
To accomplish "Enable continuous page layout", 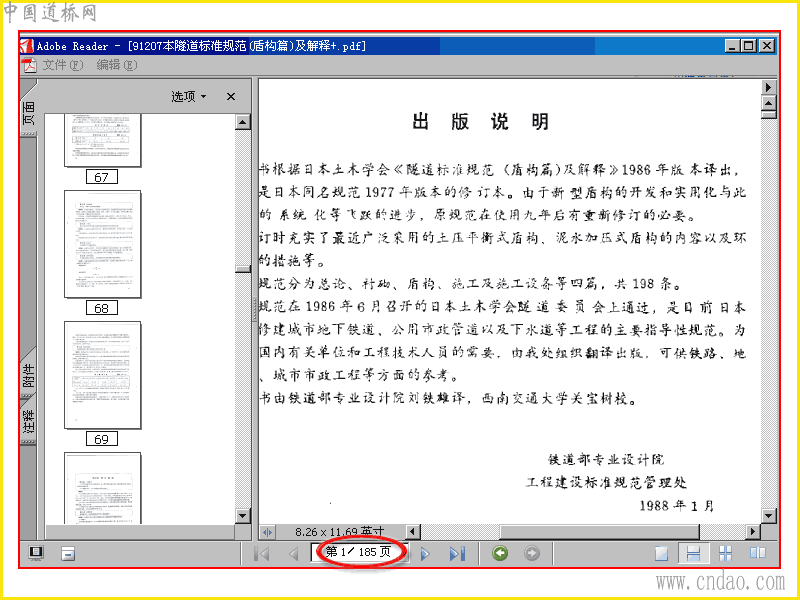I will [693, 553].
